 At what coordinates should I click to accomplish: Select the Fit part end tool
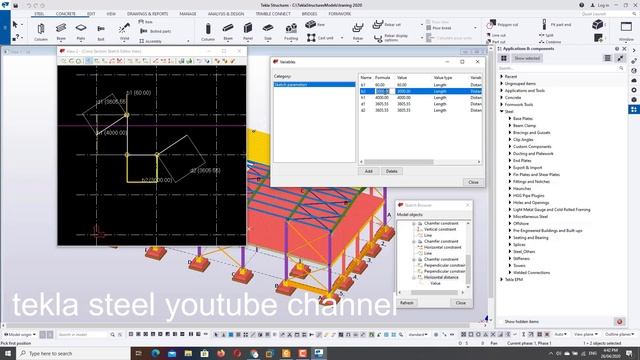pos(557,24)
